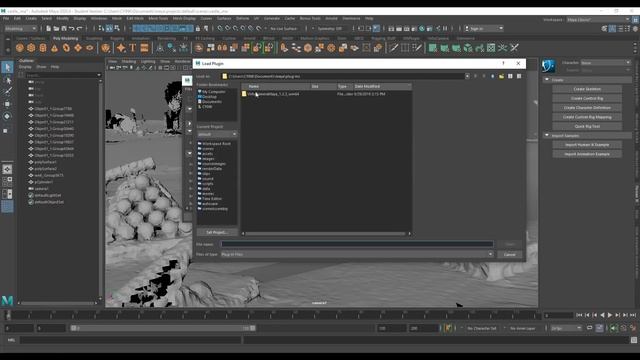Viewport: 640px width, 360px height.
Task: Click the Target Weld shelf icon at the end
Action: (514, 48)
